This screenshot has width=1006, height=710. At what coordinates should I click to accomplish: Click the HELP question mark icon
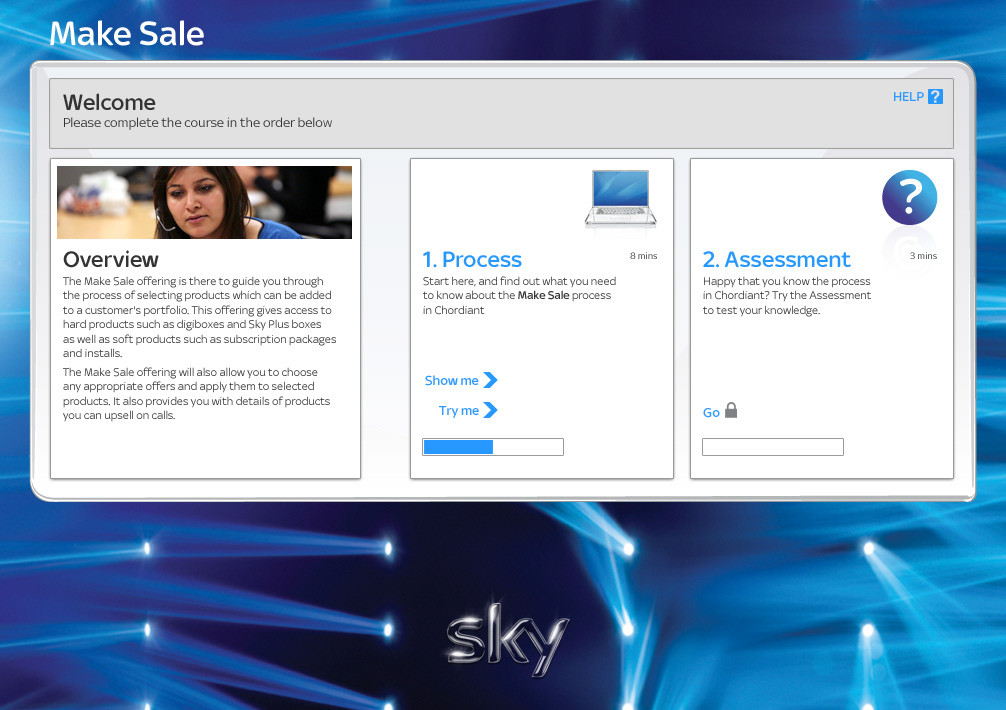click(935, 96)
